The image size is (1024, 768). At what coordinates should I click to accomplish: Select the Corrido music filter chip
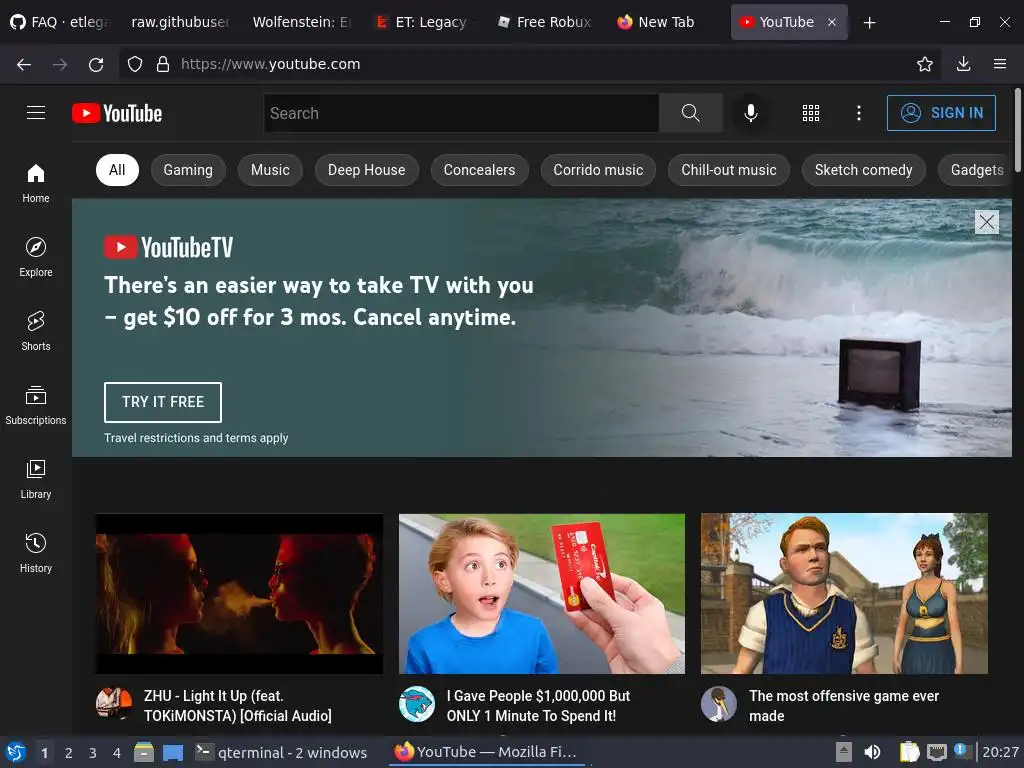click(598, 170)
